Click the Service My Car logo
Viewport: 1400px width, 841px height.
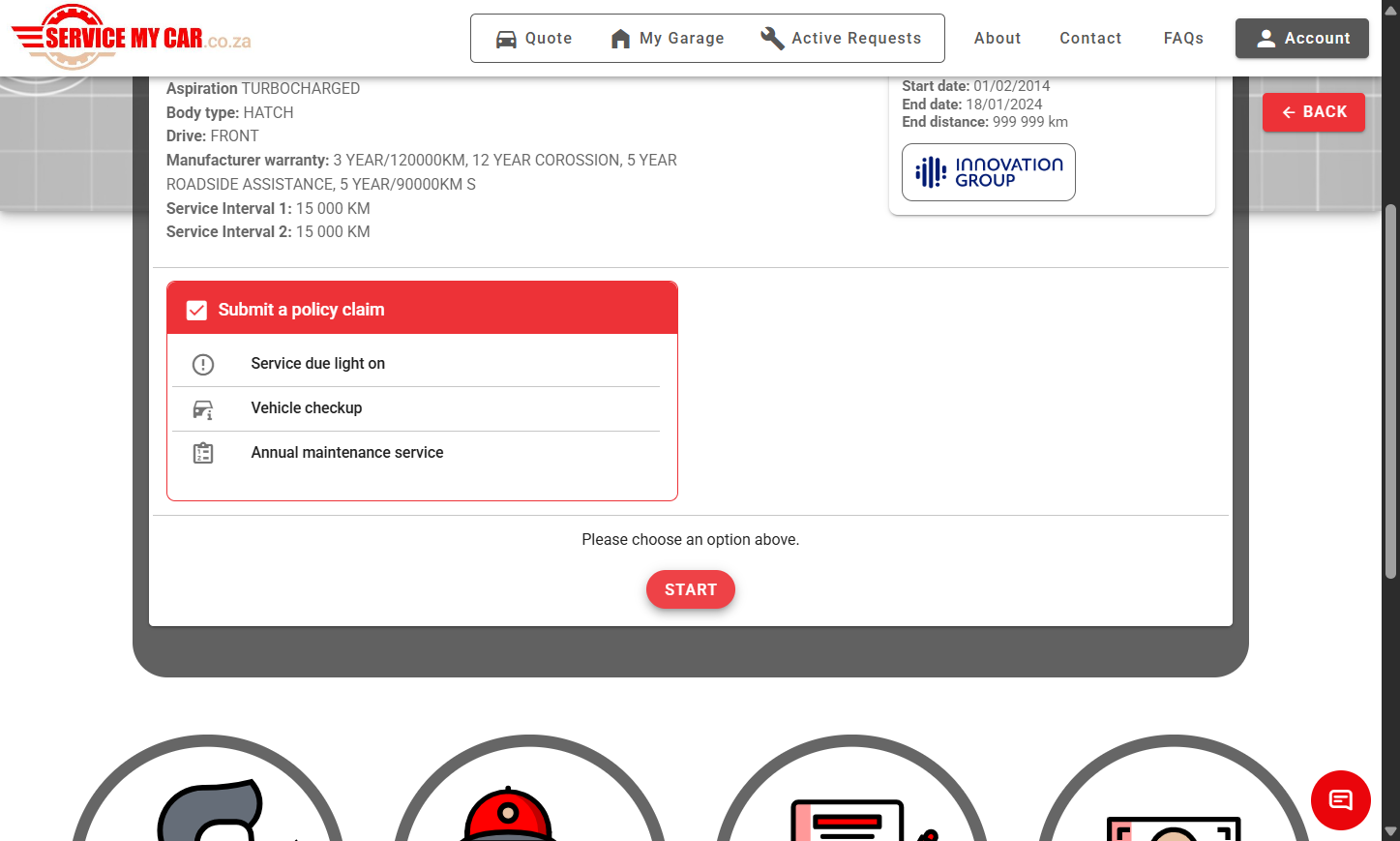pyautogui.click(x=131, y=38)
